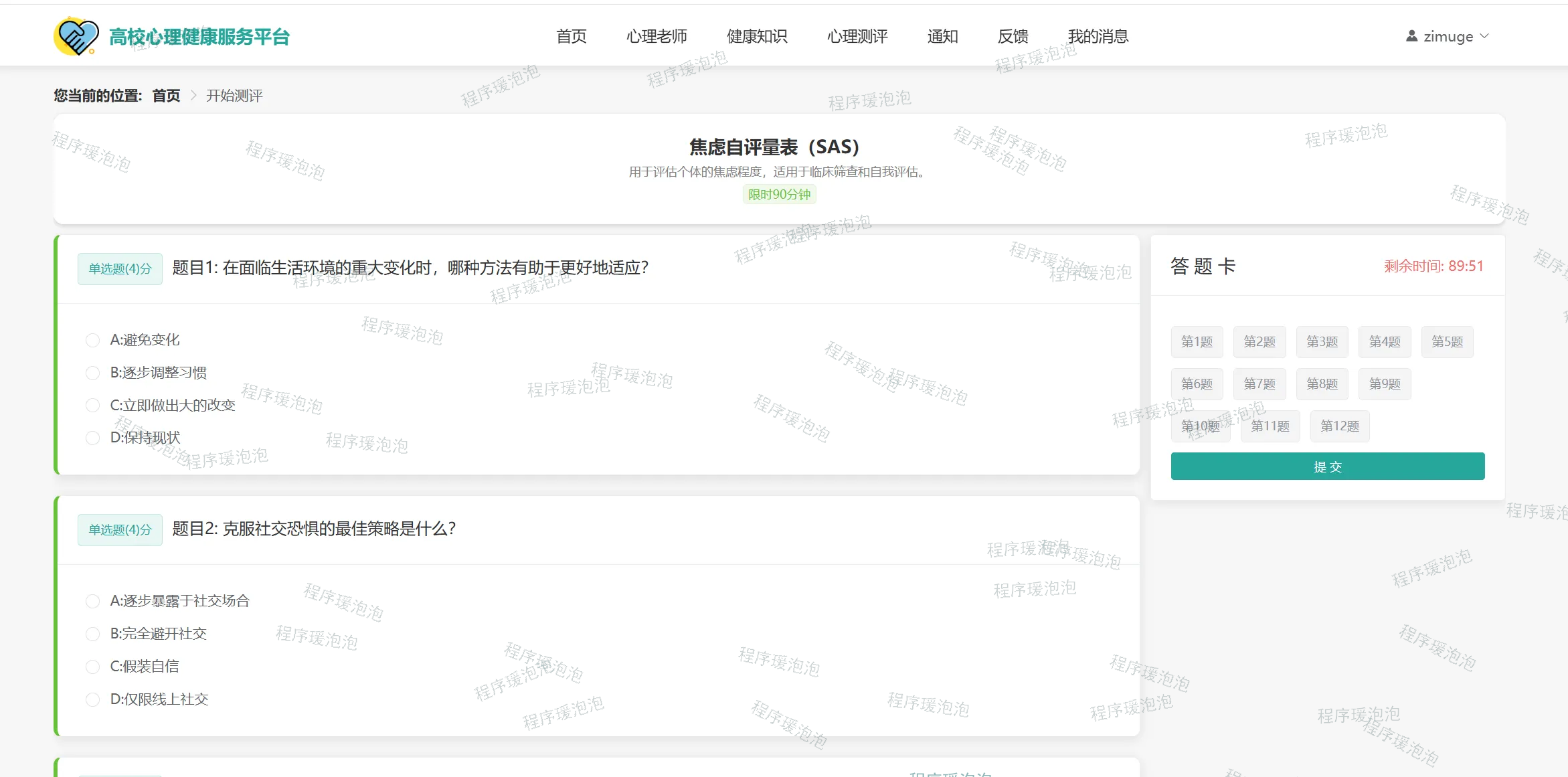
Task: Click the 反馈 navigation item
Action: point(1013,36)
